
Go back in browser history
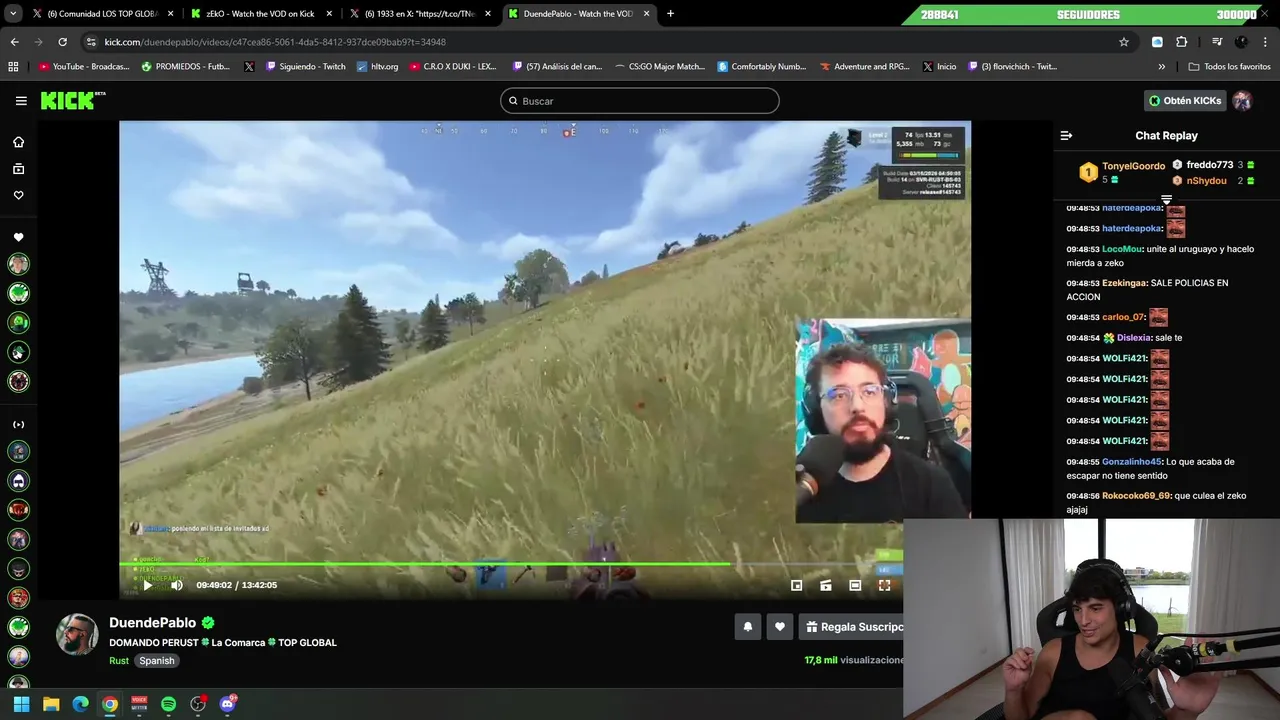(14, 42)
